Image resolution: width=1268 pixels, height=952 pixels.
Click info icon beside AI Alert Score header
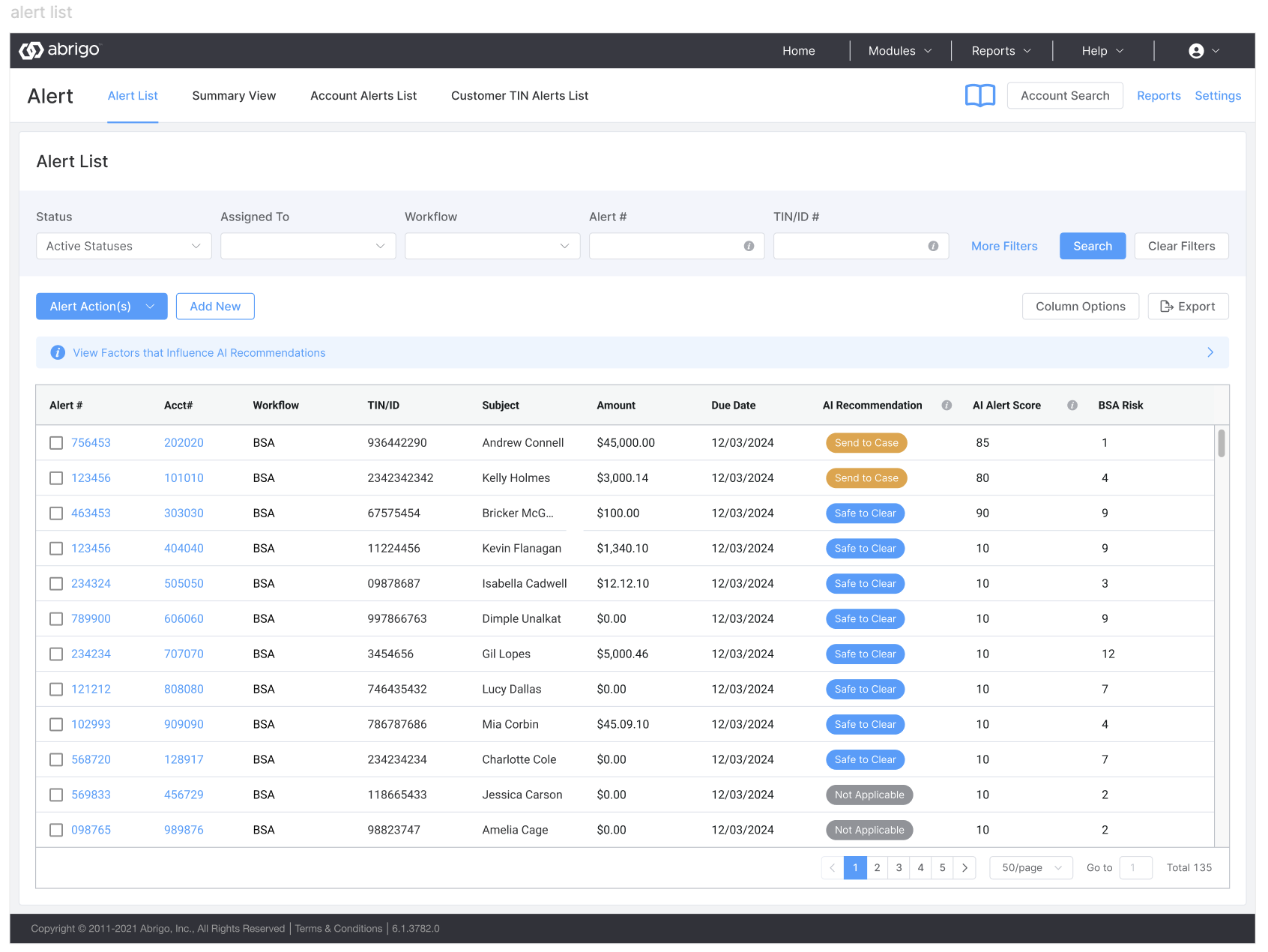[1072, 406]
